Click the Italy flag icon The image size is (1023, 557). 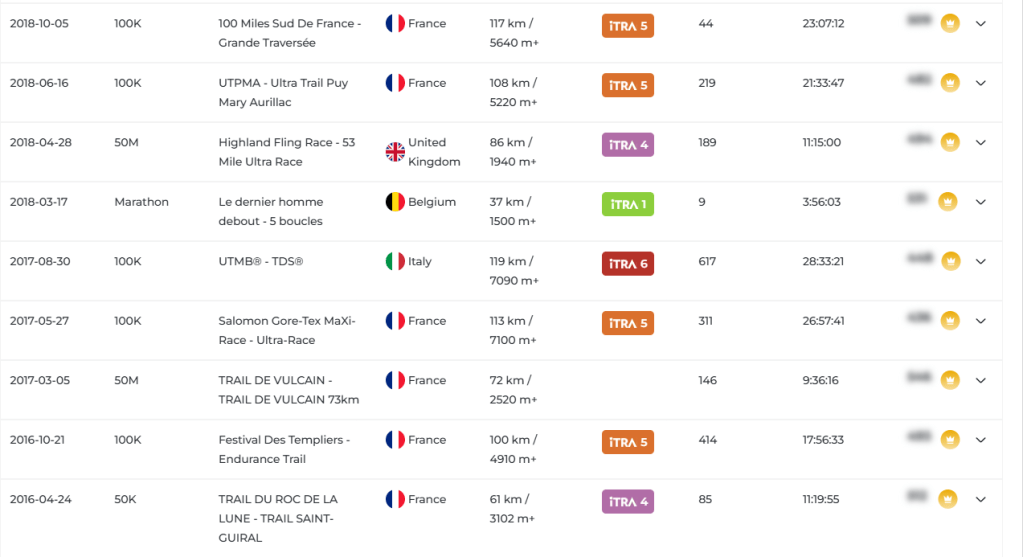pyautogui.click(x=395, y=261)
